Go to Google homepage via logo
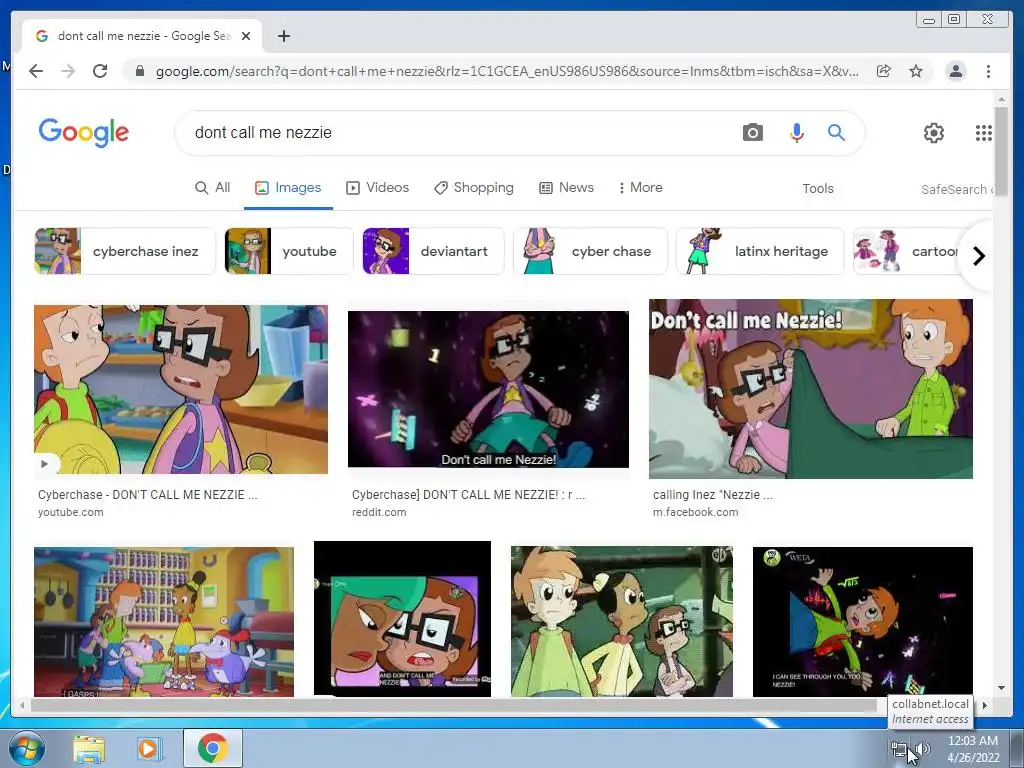The image size is (1024, 768). tap(84, 133)
